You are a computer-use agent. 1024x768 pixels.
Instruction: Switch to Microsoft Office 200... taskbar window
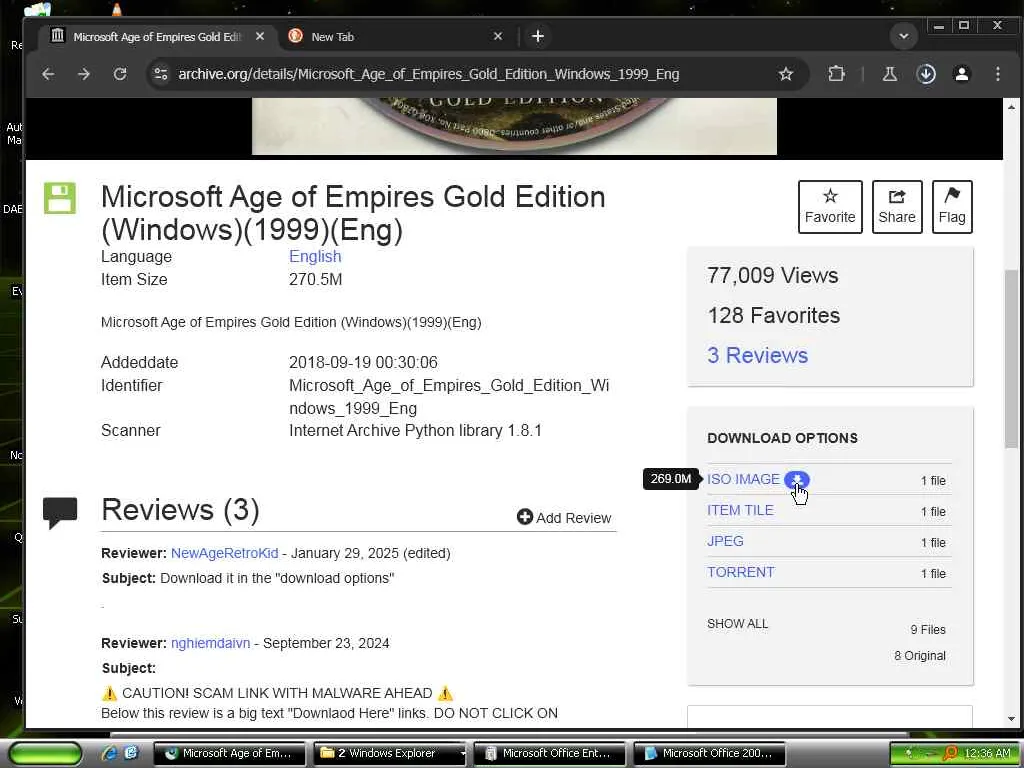tap(709, 754)
